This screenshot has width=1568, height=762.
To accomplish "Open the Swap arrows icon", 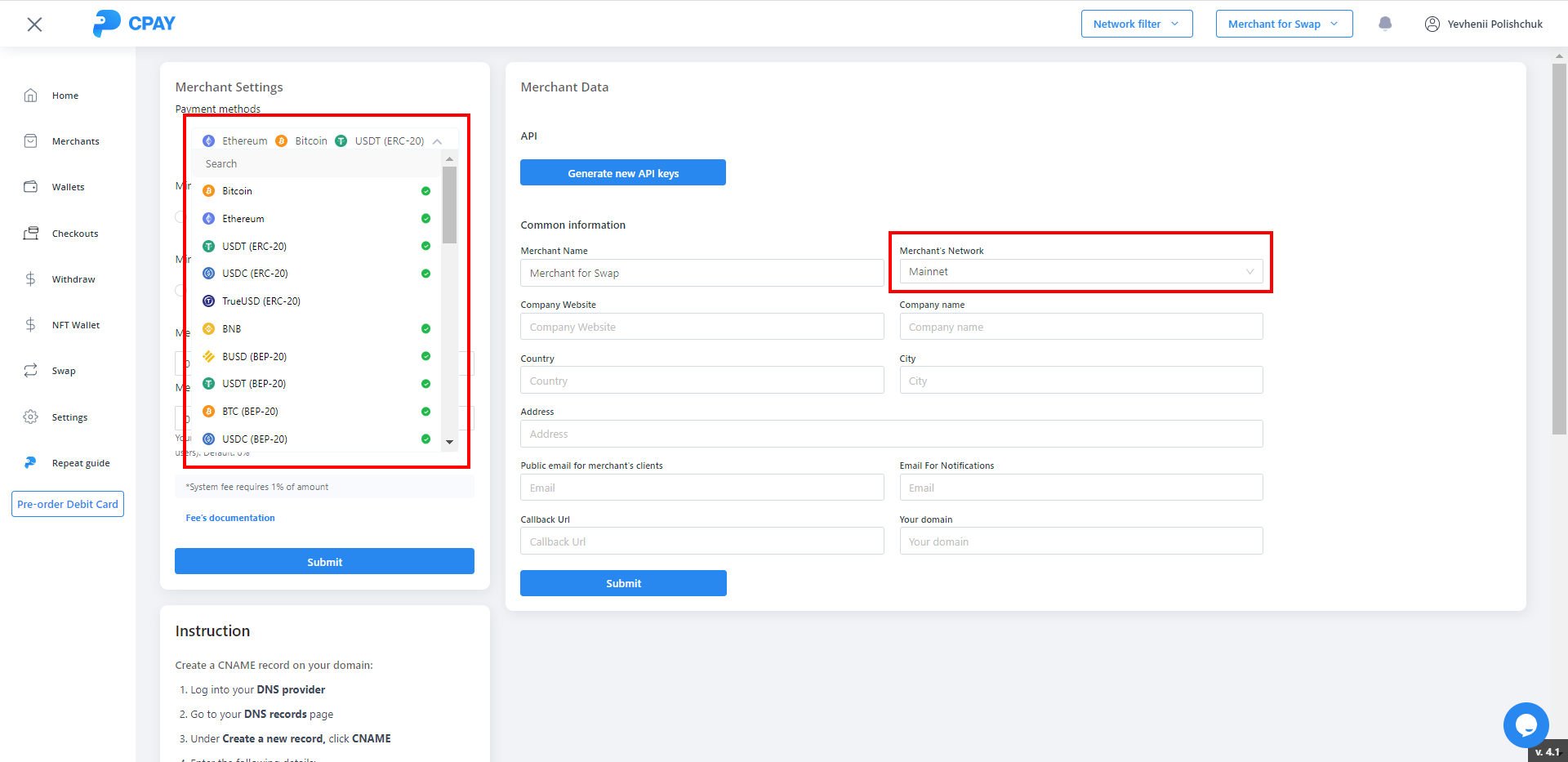I will (x=31, y=371).
